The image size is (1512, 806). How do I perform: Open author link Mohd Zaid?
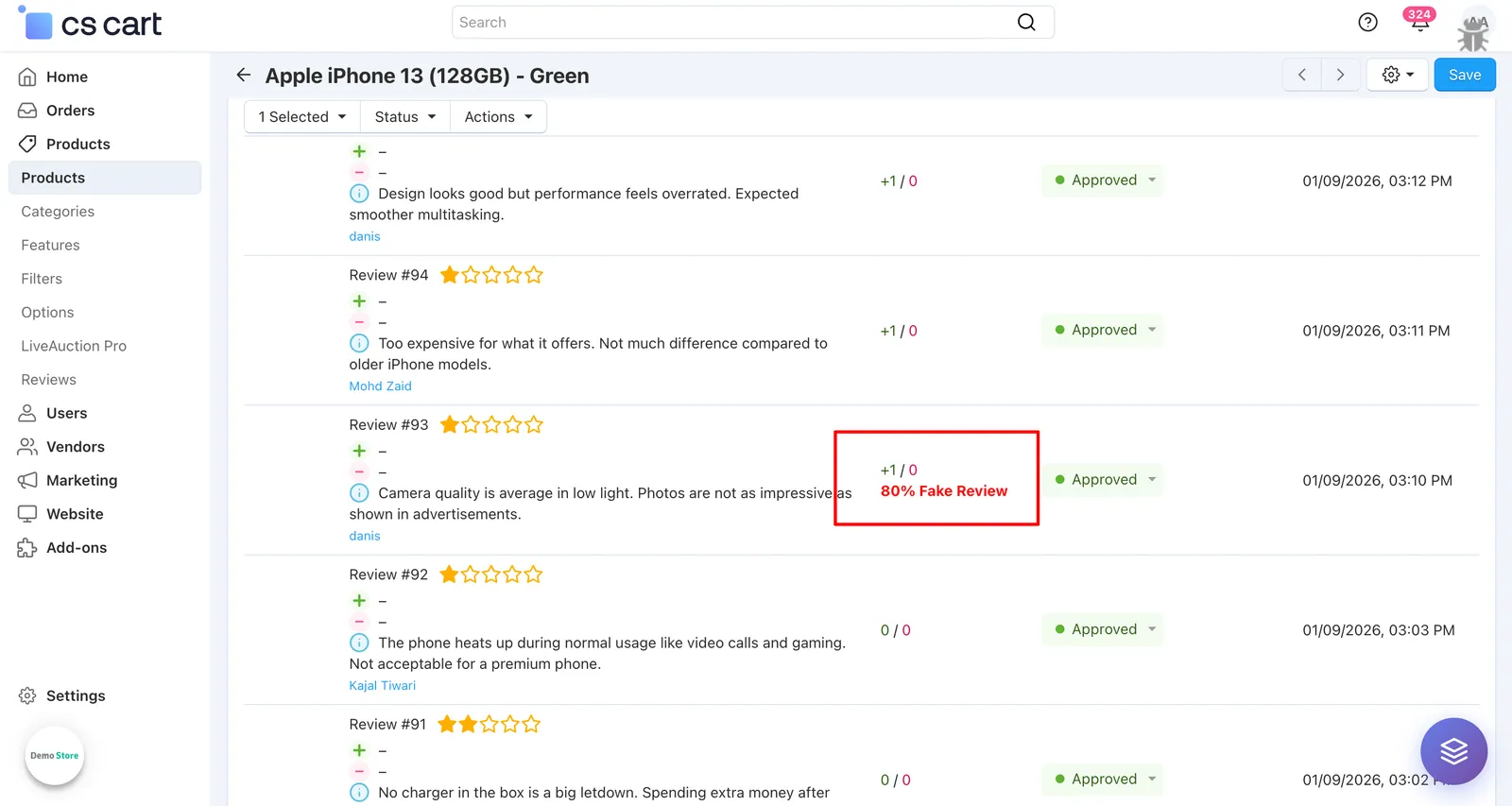tap(380, 386)
